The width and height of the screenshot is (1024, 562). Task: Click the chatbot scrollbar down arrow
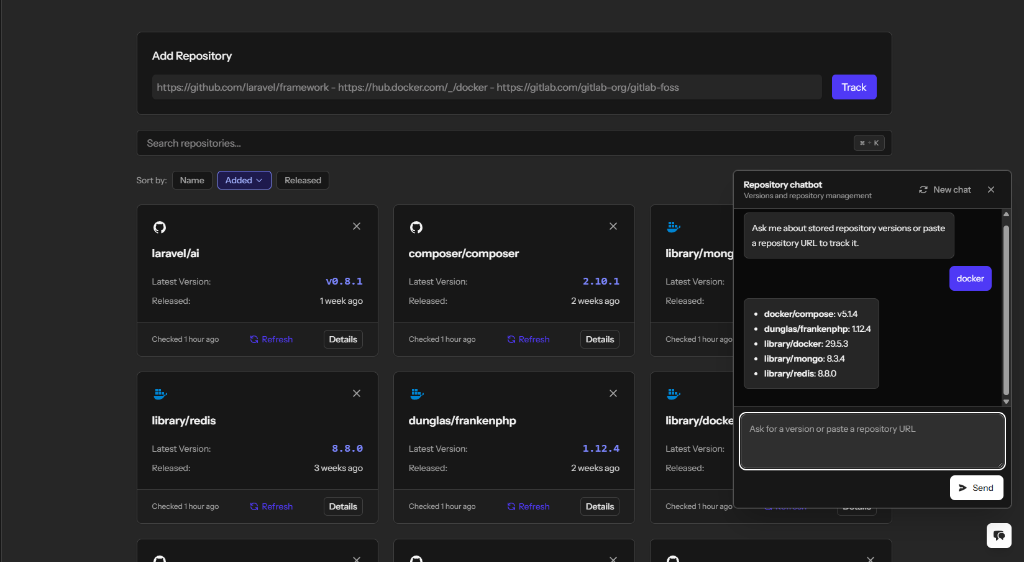(1006, 401)
